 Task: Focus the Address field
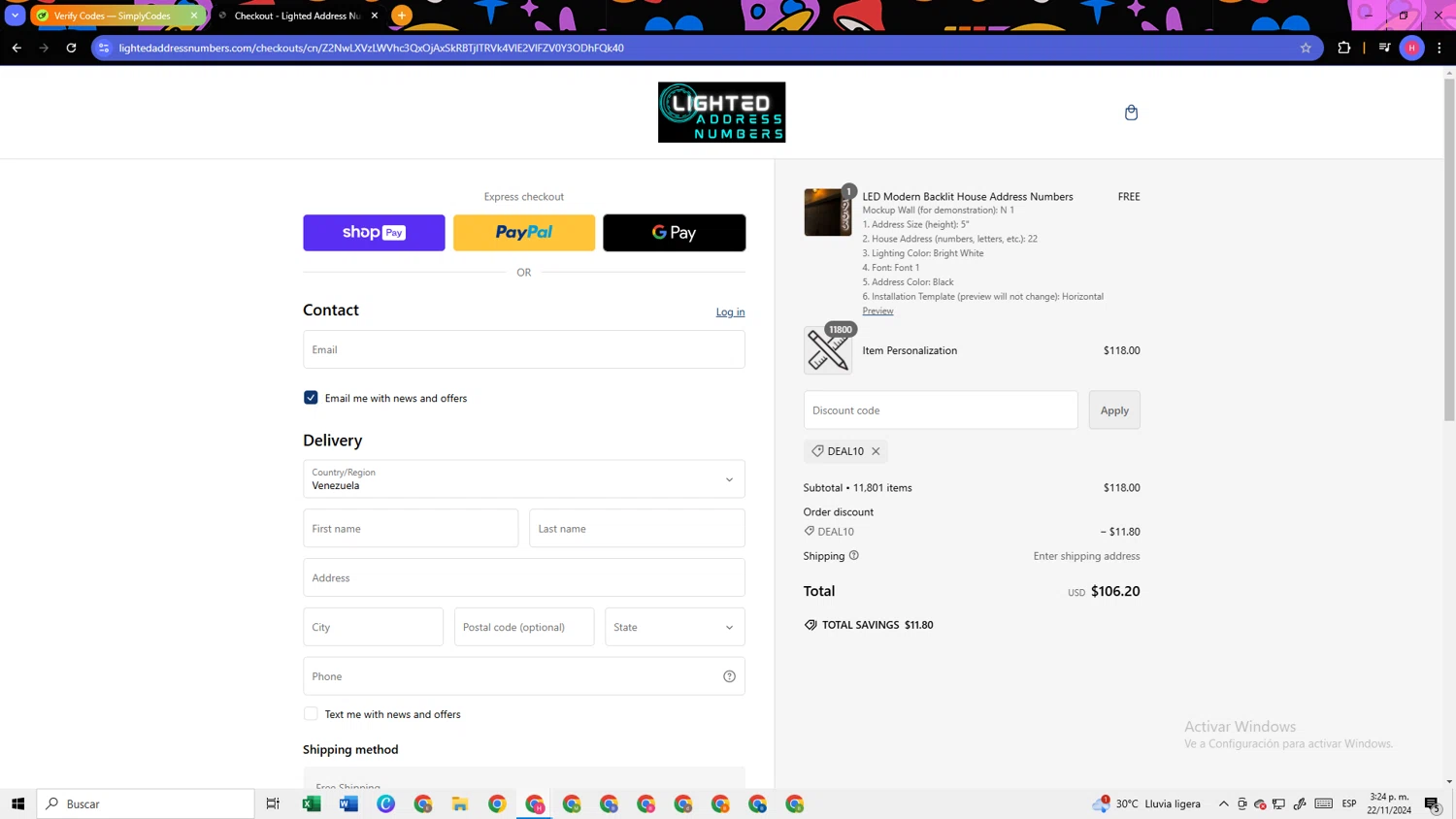[524, 577]
